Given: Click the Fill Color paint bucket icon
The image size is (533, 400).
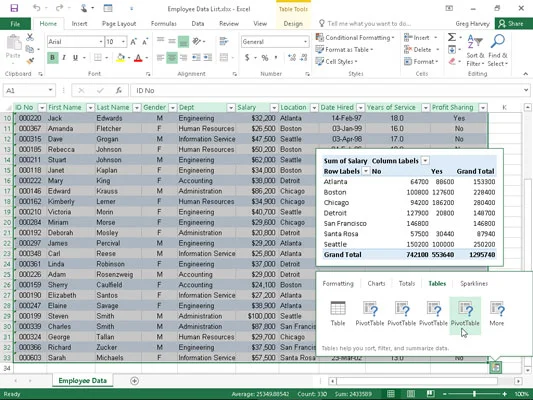Looking at the screenshot, I should tap(120, 58).
